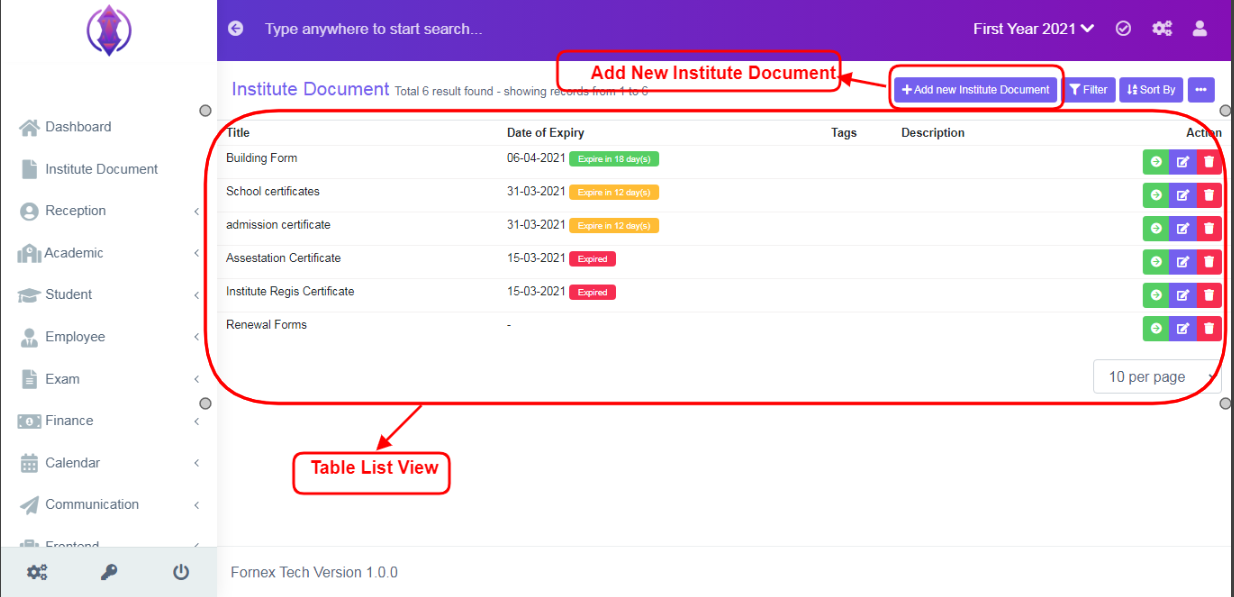Click the checkmark circle icon in header
Screen dimensions: 1234x597
point(1123,29)
